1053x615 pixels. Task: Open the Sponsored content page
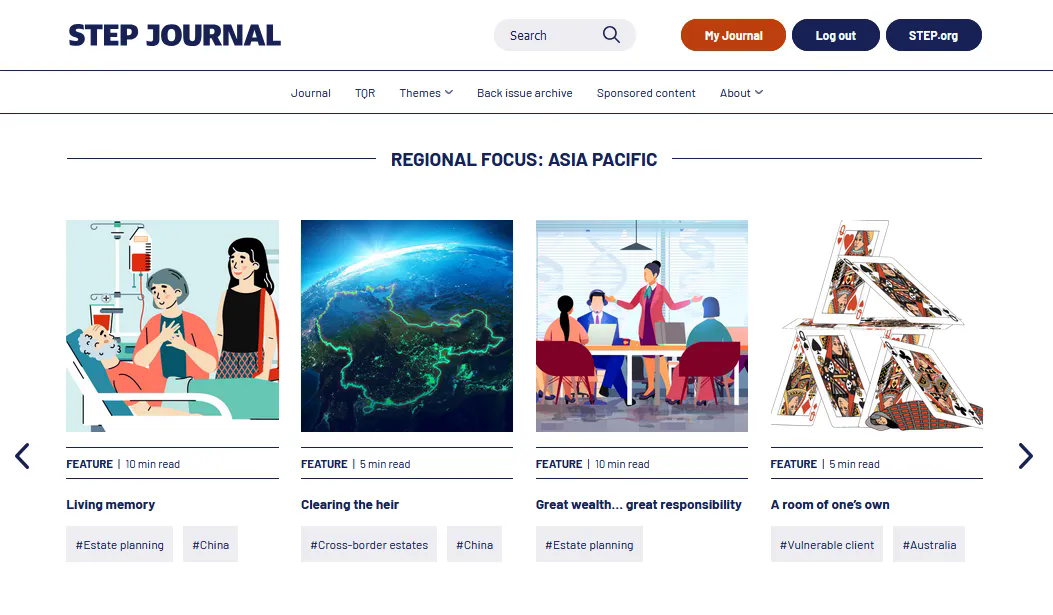pos(646,93)
